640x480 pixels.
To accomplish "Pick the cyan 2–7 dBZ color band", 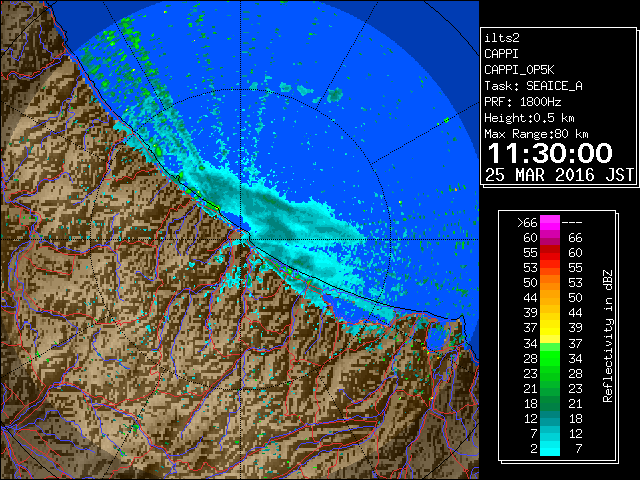I will tap(550, 448).
